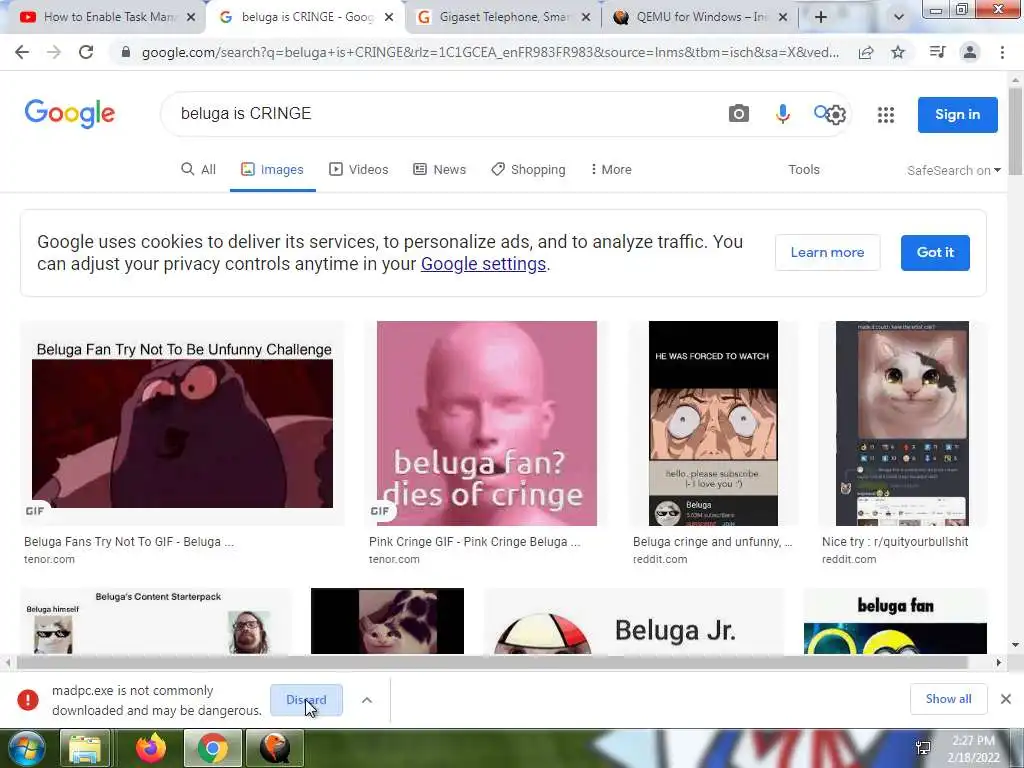
Task: Click the Pink Cringe GIF result title
Action: click(475, 542)
